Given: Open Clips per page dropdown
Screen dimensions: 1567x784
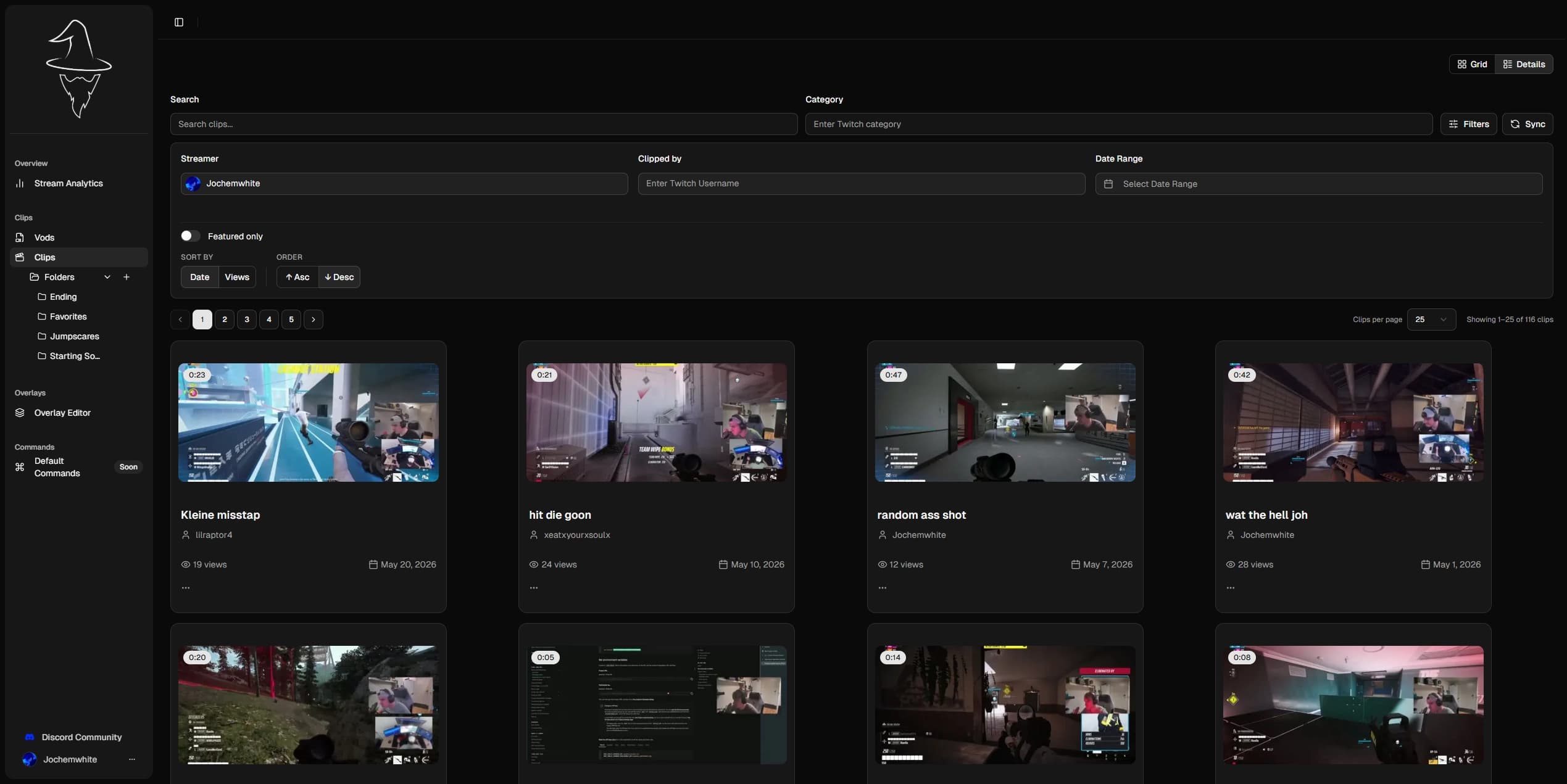Looking at the screenshot, I should [x=1431, y=320].
